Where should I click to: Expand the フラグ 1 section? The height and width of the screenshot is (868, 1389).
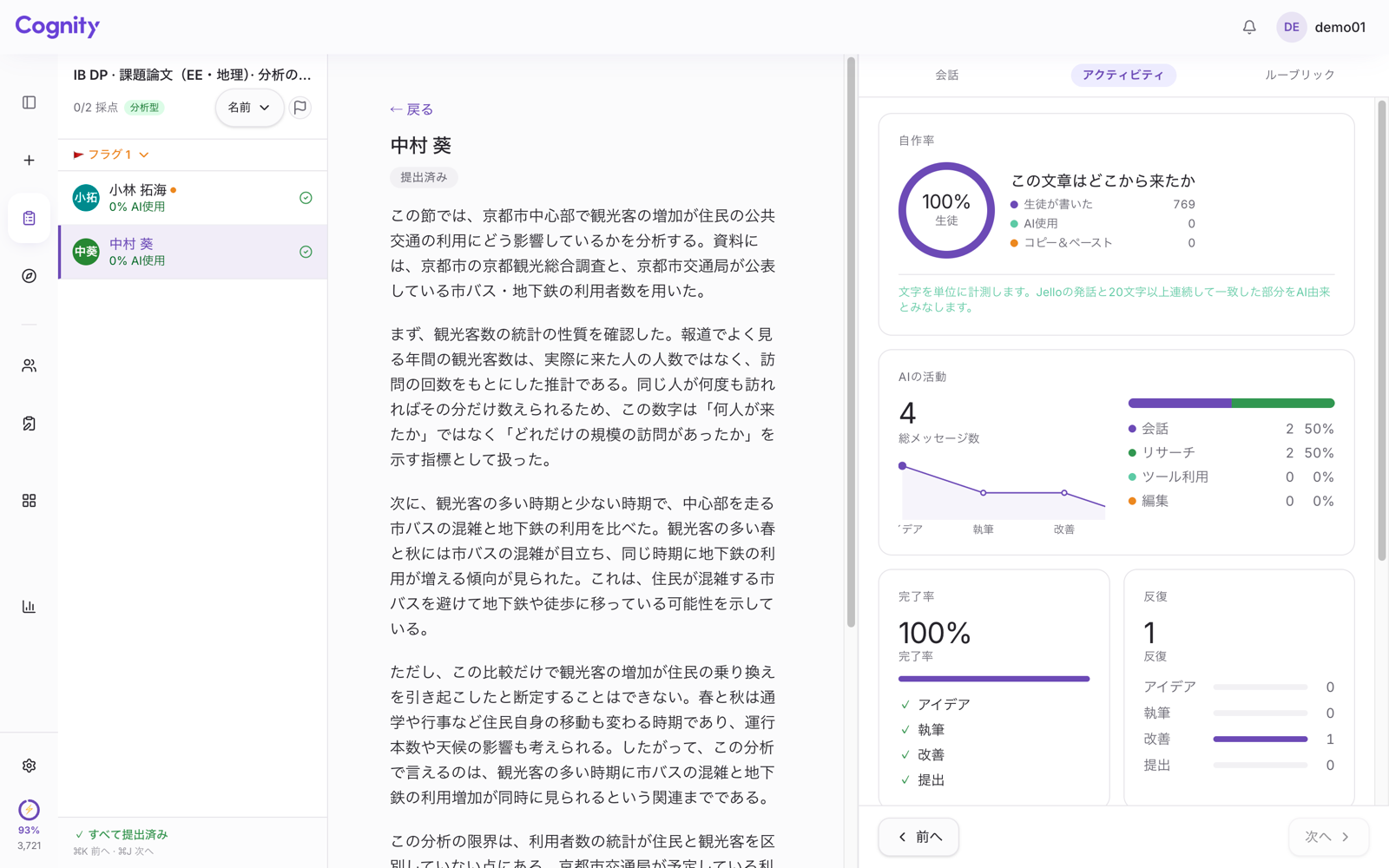coord(111,155)
